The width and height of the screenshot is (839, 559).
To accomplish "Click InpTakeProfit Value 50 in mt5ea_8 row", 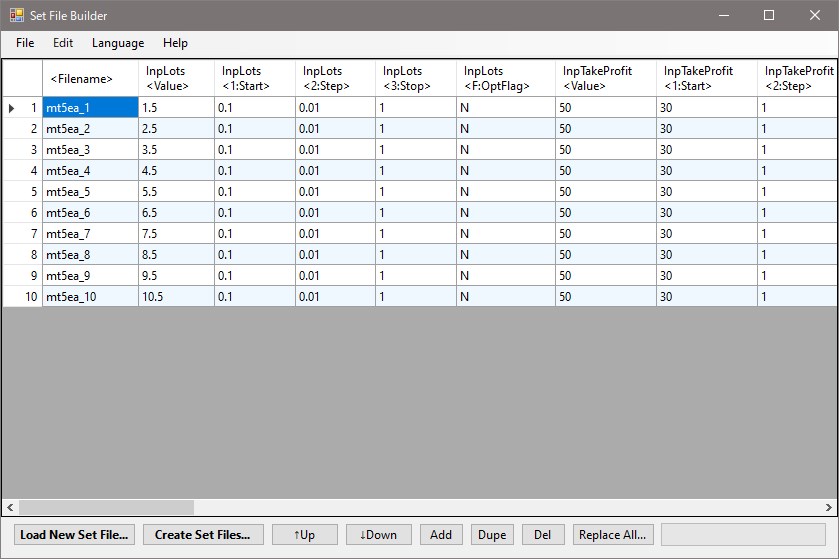I will pyautogui.click(x=606, y=255).
